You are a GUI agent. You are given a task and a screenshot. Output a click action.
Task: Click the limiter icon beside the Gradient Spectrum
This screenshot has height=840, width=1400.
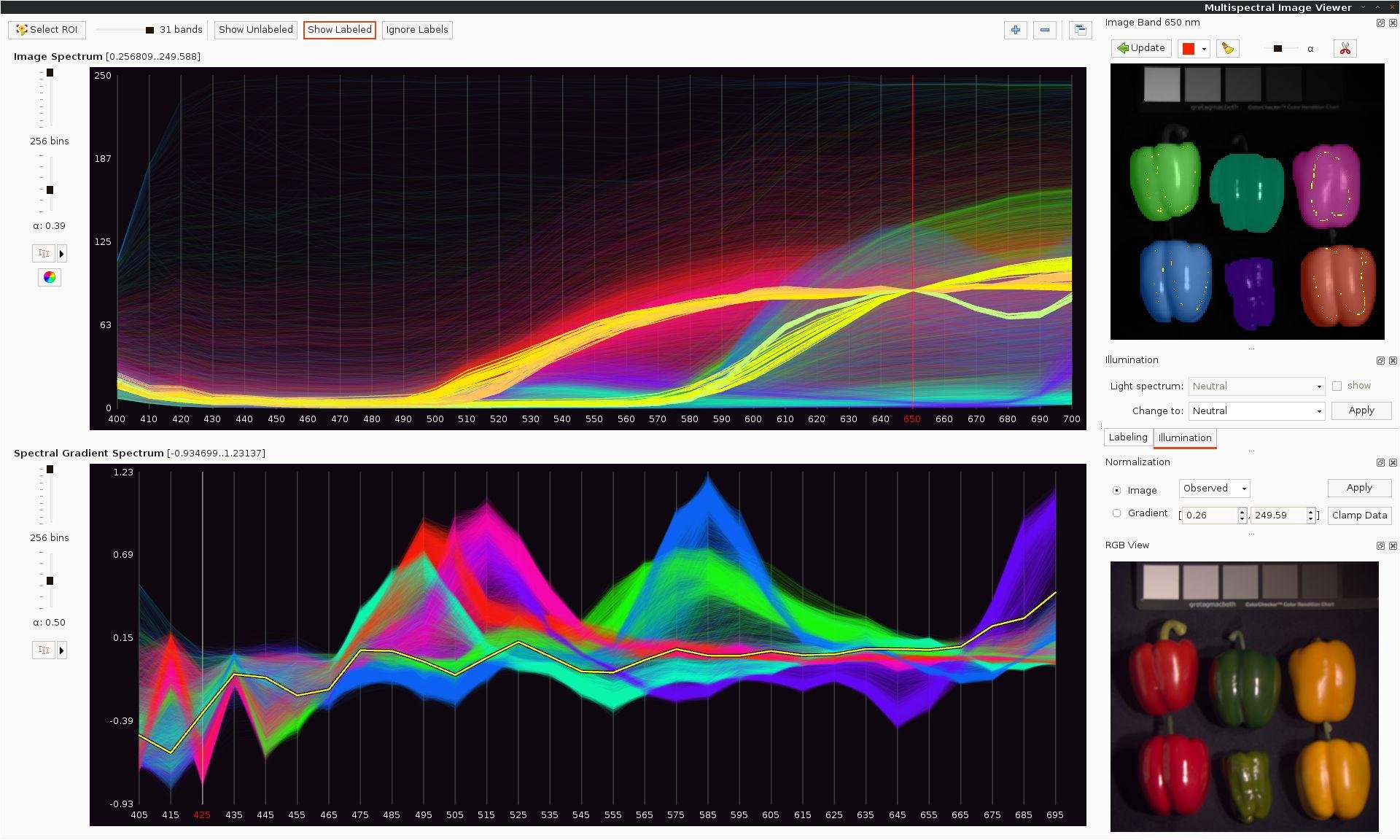[44, 650]
